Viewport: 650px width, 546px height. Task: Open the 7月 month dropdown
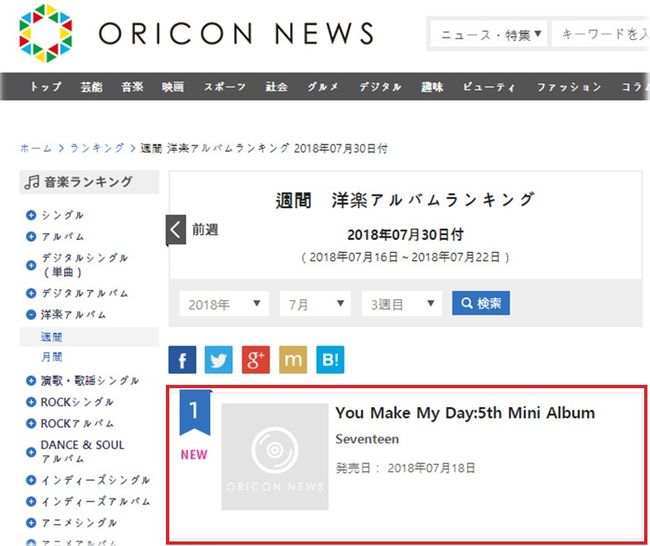(315, 304)
